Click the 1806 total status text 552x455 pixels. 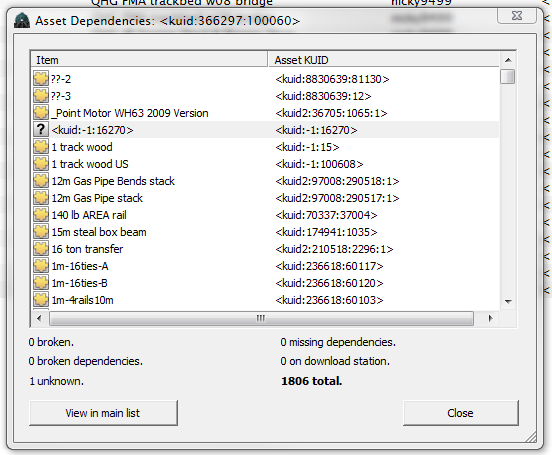click(x=312, y=381)
